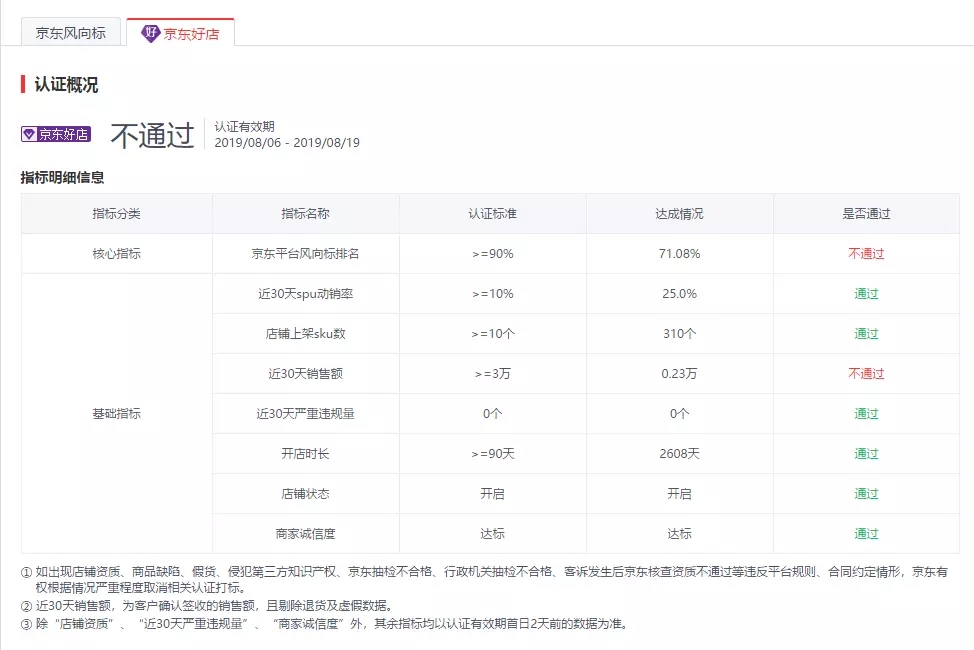Click the 认证标准 column header

[492, 214]
